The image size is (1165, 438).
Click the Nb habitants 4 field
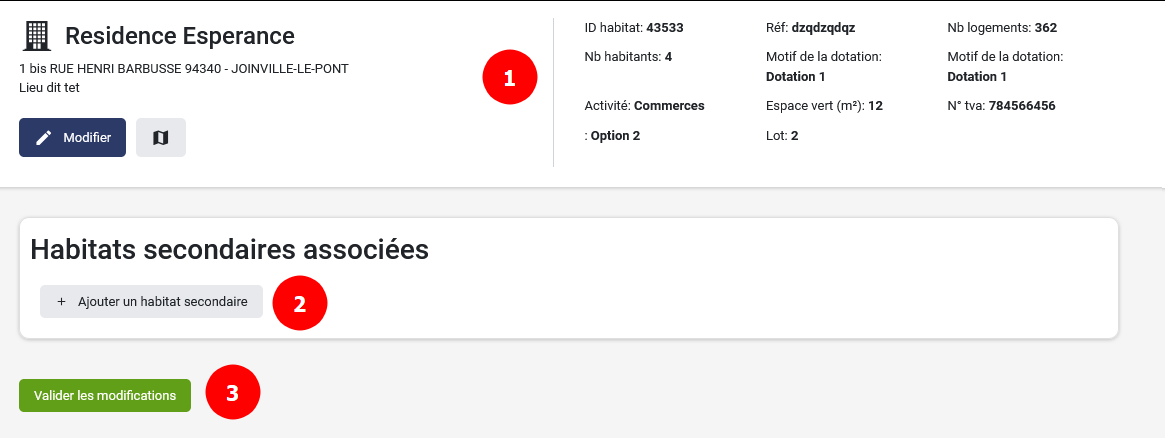click(x=628, y=56)
